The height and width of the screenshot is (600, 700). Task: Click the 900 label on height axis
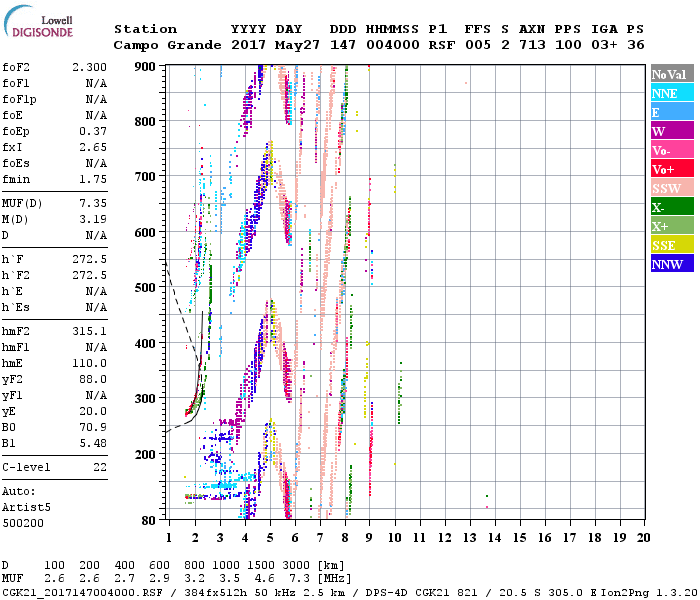[145, 67]
